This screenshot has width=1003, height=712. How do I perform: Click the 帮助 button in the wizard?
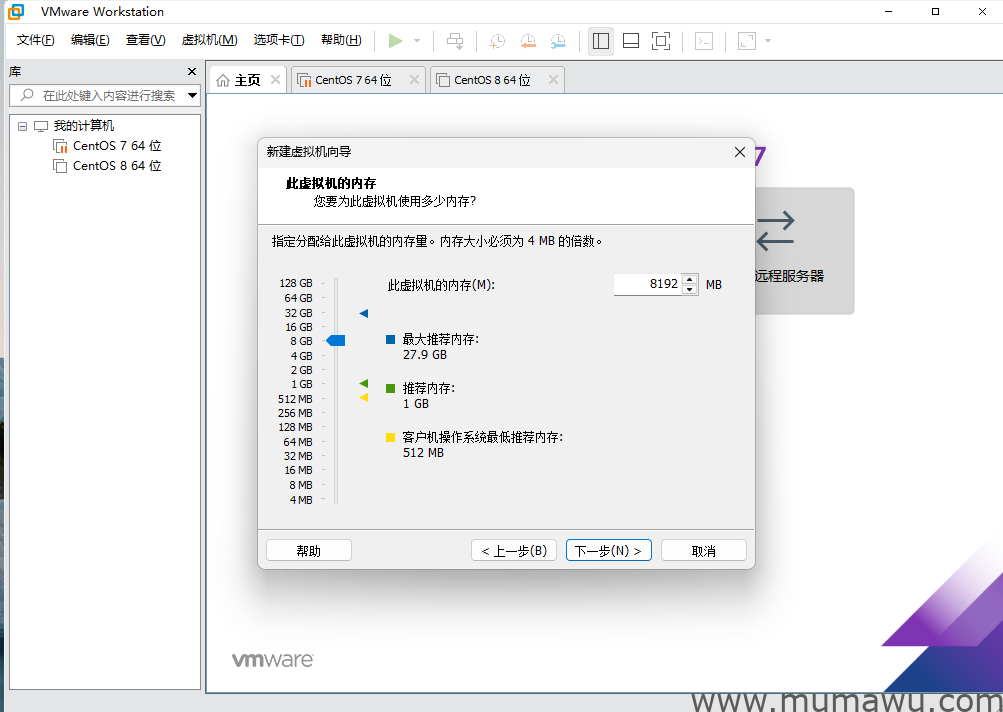308,549
